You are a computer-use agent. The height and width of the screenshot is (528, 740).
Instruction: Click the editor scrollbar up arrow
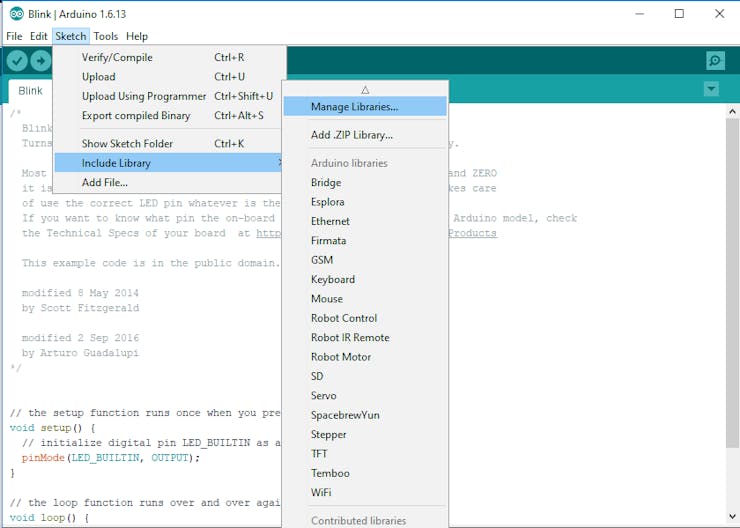732,112
